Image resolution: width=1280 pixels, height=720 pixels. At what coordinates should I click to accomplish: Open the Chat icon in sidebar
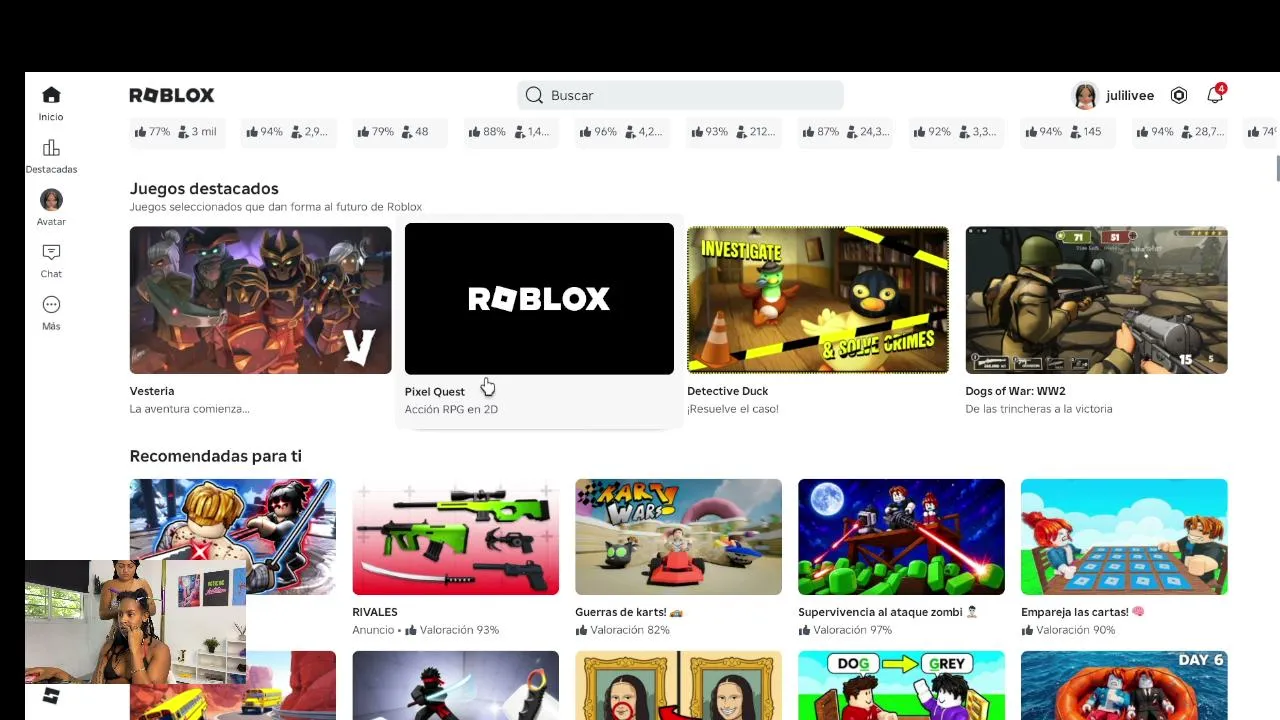tap(51, 252)
